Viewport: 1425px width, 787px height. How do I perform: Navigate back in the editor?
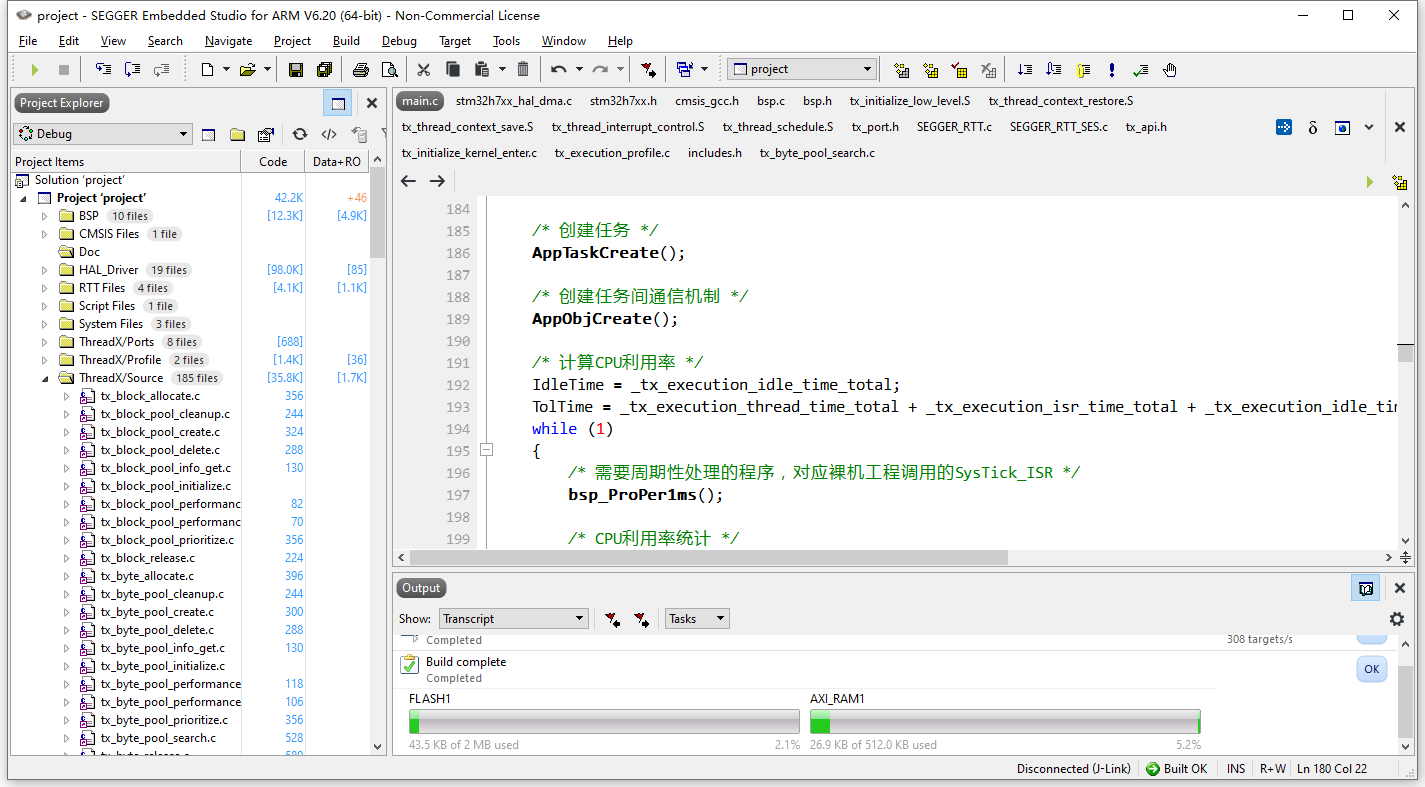pyautogui.click(x=408, y=181)
